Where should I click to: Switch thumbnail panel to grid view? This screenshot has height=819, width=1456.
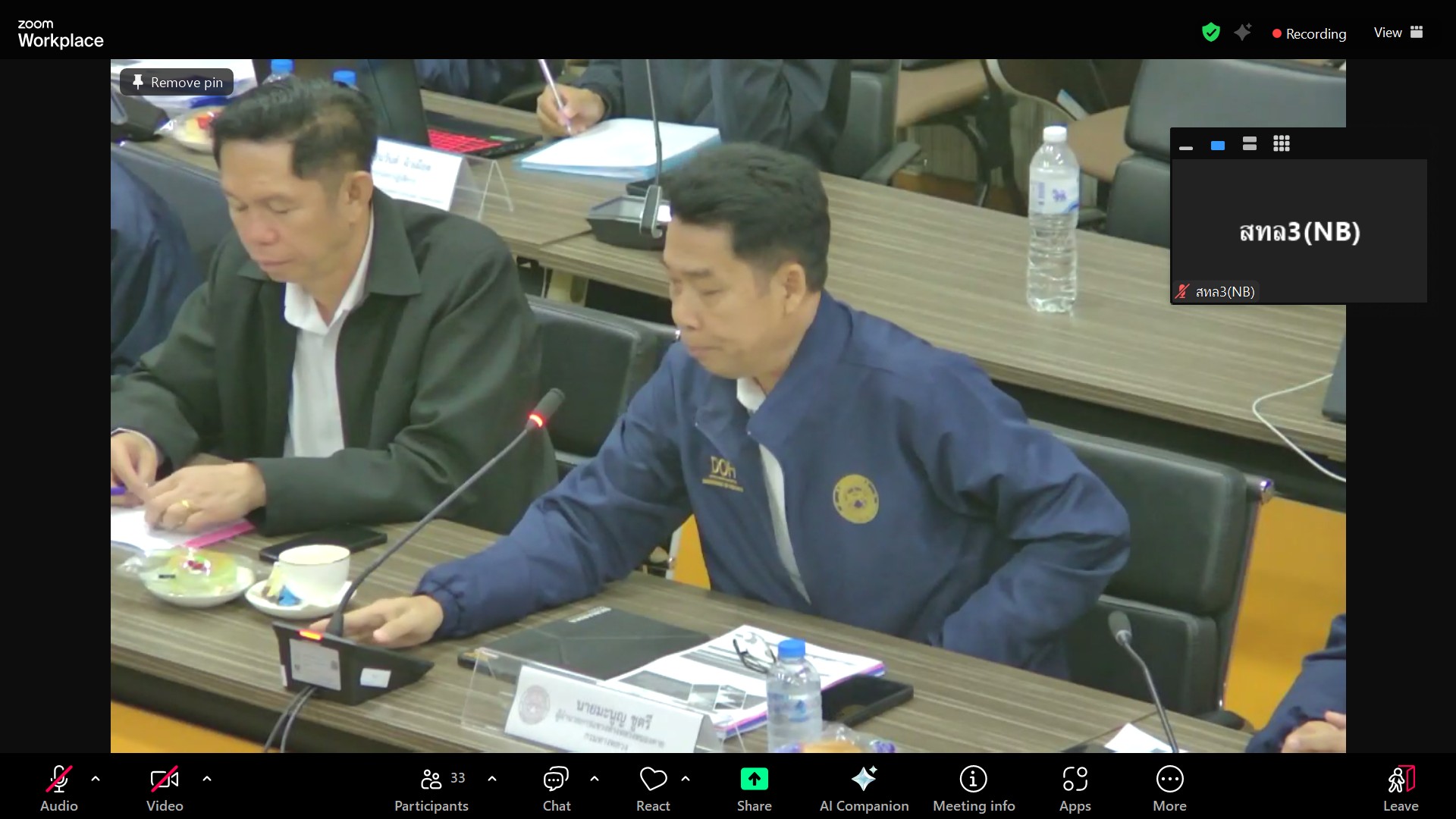pyautogui.click(x=1282, y=144)
